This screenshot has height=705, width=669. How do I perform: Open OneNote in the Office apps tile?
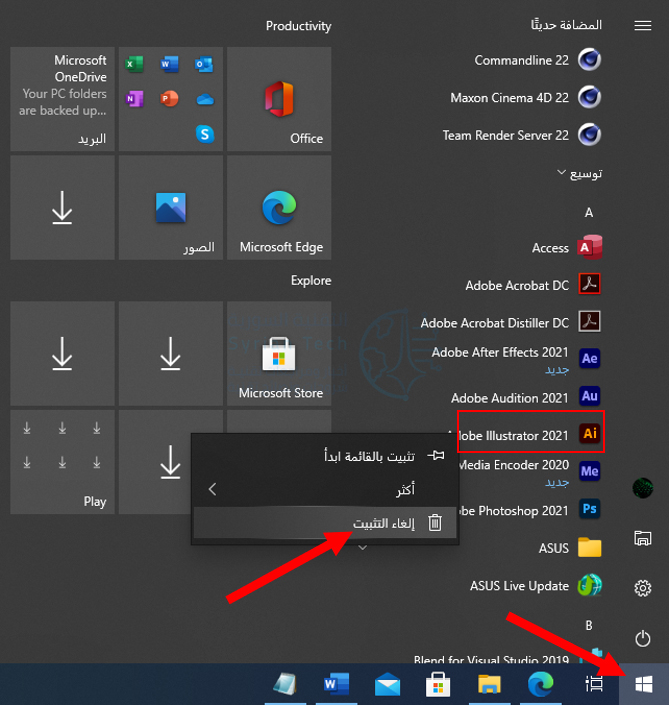(134, 98)
